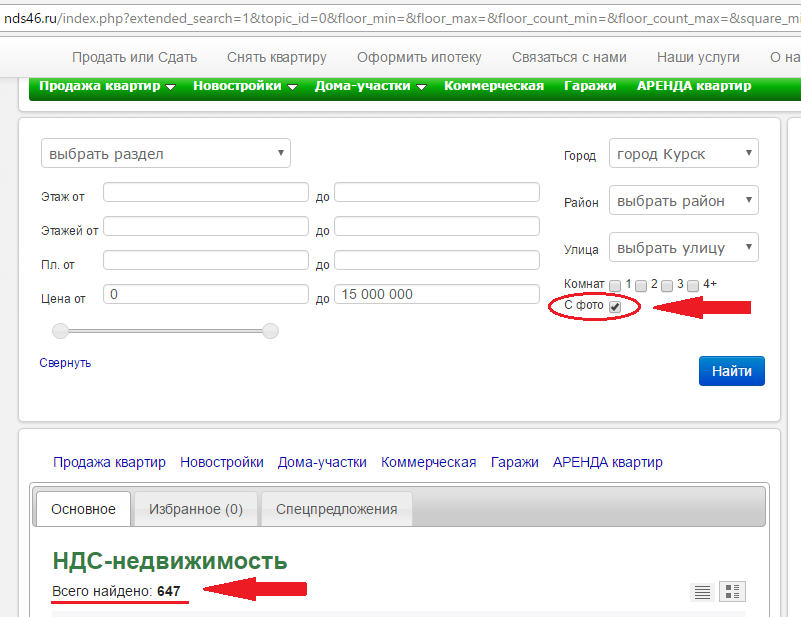Viewport: 801px width, 617px height.
Task: Follow blue 'Продажа квартир' link
Action: click(x=109, y=462)
